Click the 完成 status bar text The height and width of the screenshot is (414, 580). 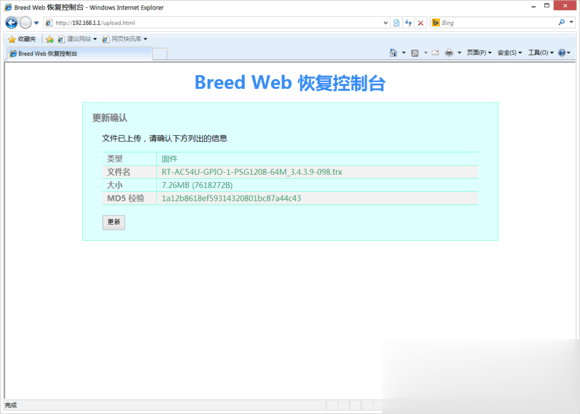point(11,405)
